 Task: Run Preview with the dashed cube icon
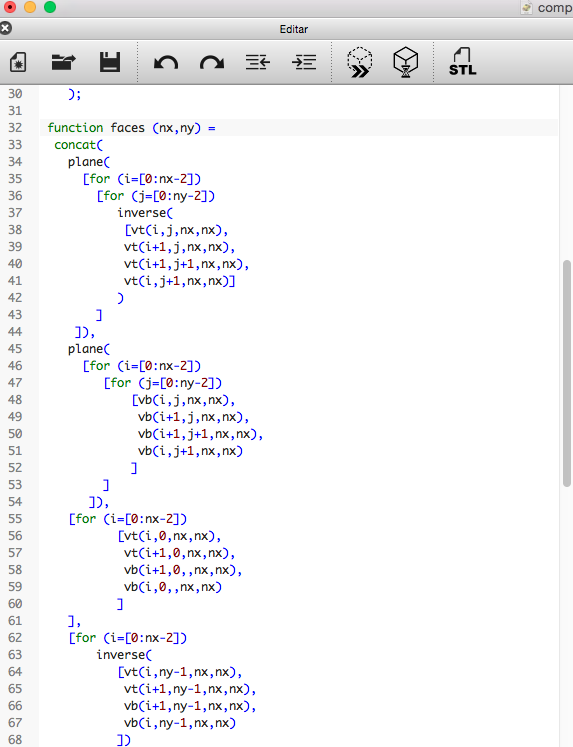(x=360, y=62)
